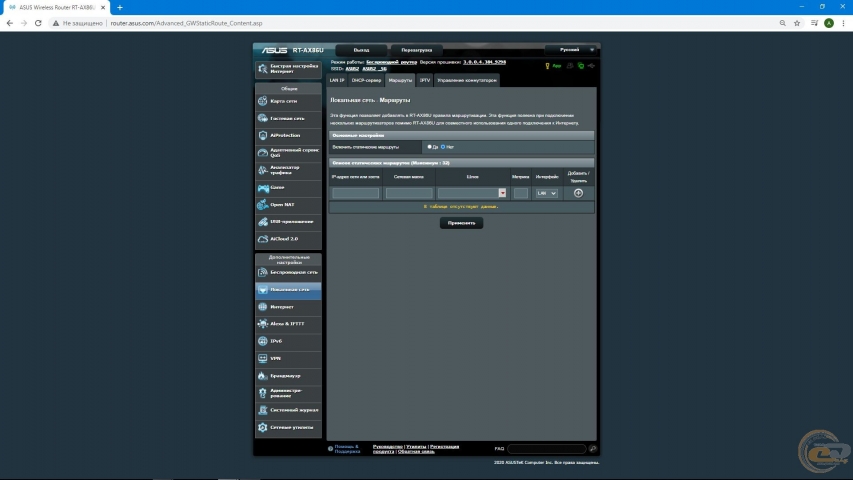
Task: Open AiCloud 2.0 cloud icon
Action: coord(263,239)
